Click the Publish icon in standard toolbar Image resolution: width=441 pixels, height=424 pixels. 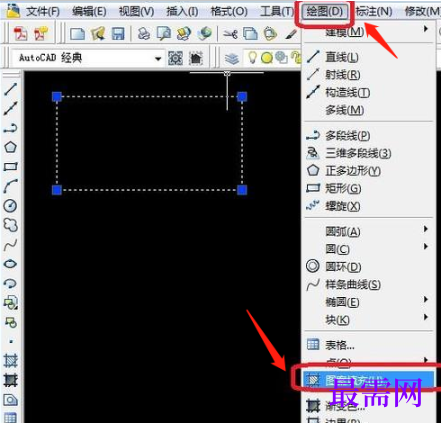pyautogui.click(x=184, y=34)
